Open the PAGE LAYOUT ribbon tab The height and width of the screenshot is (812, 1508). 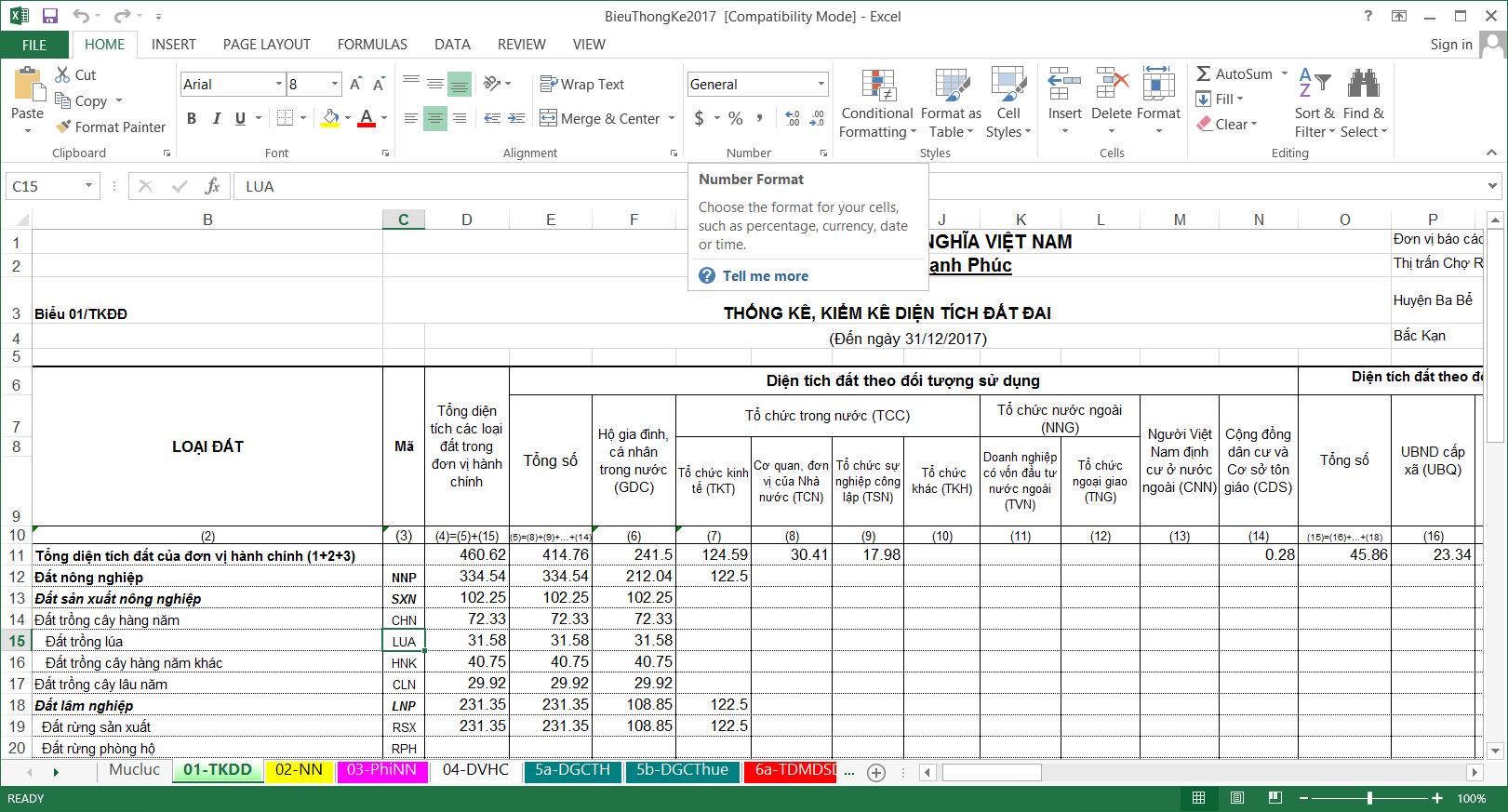coord(266,44)
